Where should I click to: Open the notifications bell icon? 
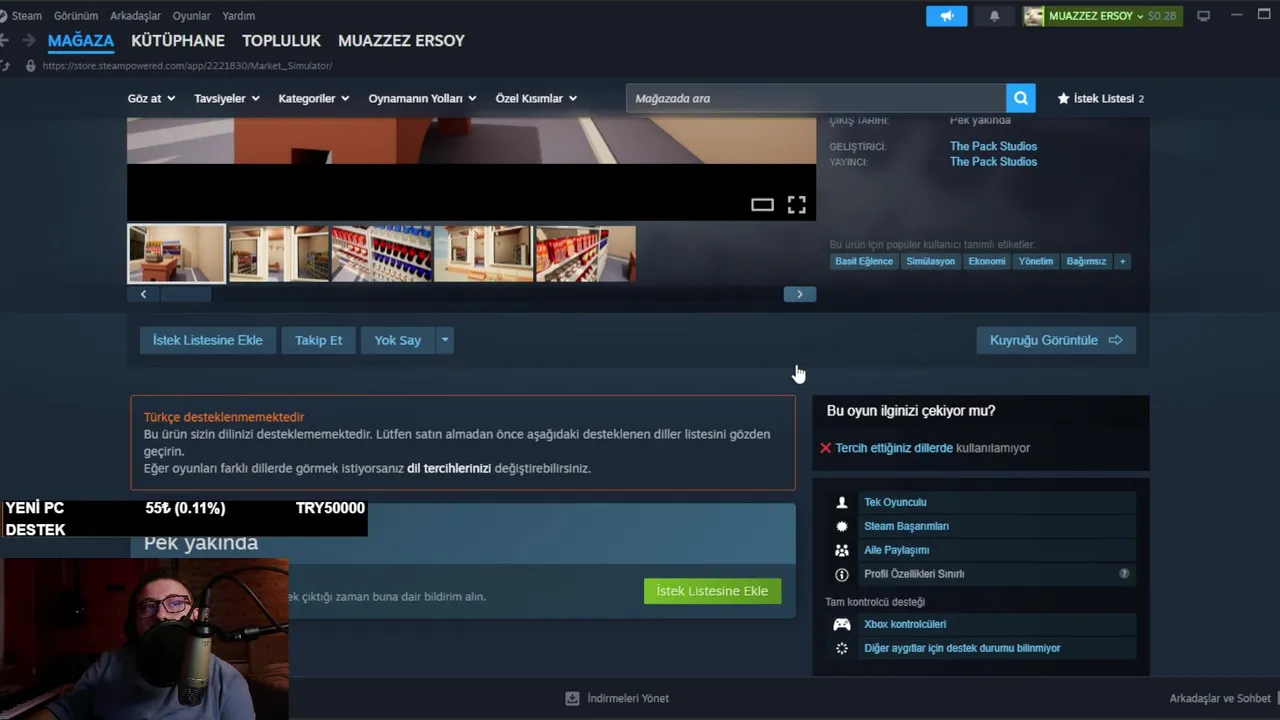click(994, 16)
